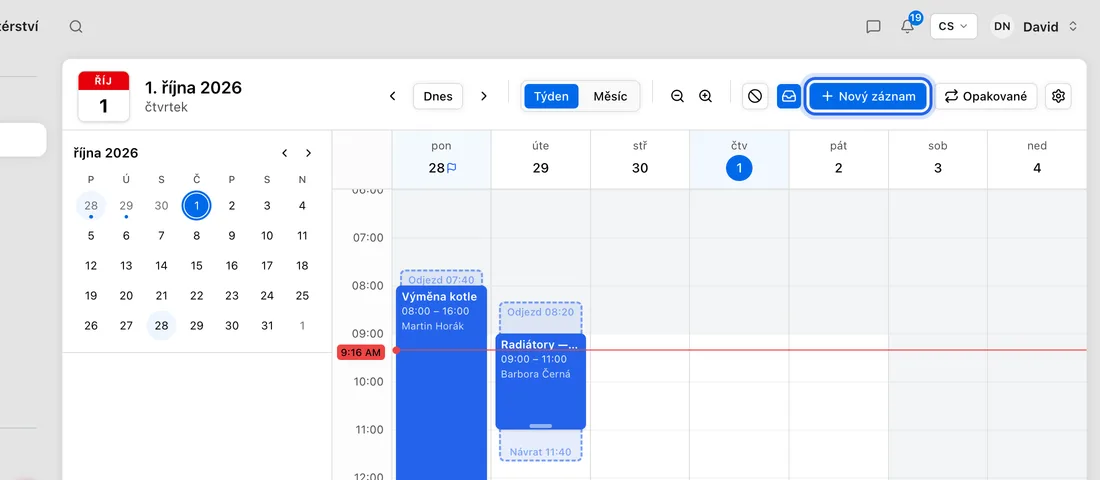
Task: Click the Návrat 11:40 travel block
Action: click(x=540, y=445)
